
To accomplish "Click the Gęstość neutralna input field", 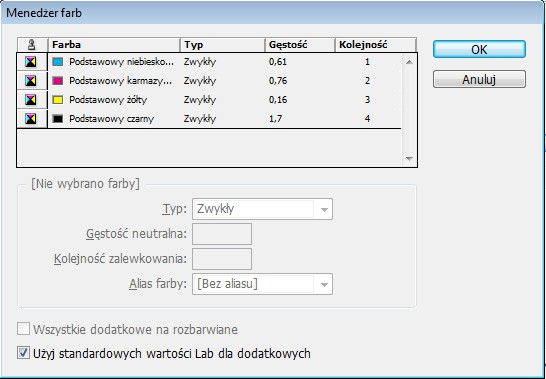I will tap(222, 234).
